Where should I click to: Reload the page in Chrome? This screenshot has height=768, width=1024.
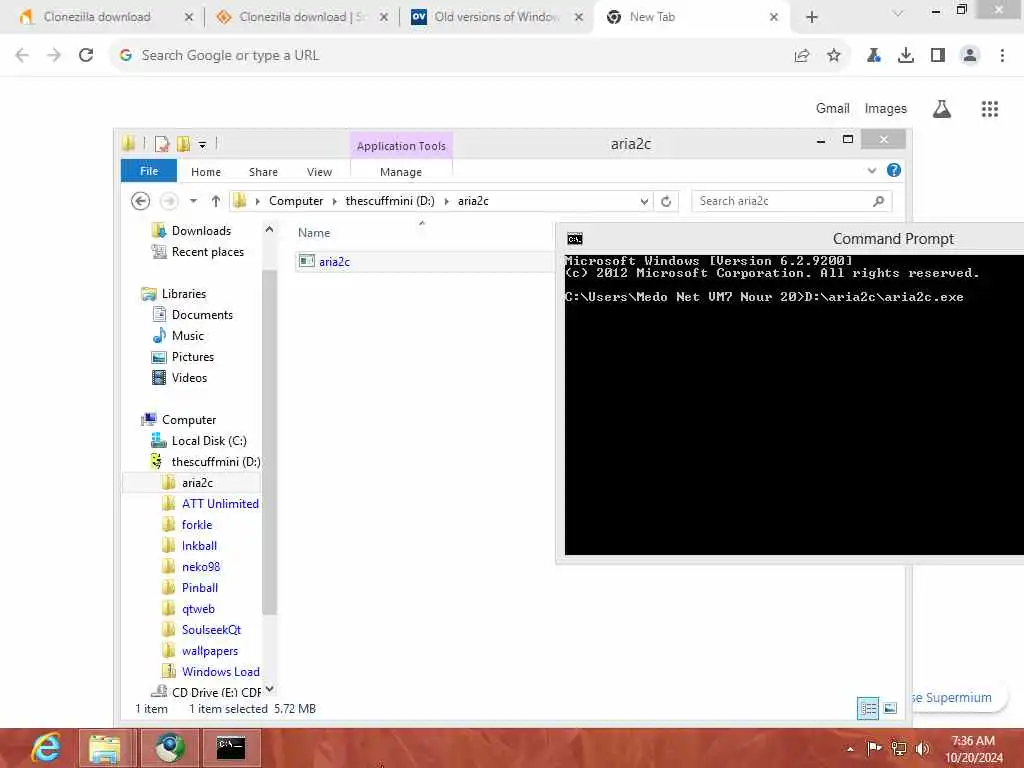click(x=86, y=56)
